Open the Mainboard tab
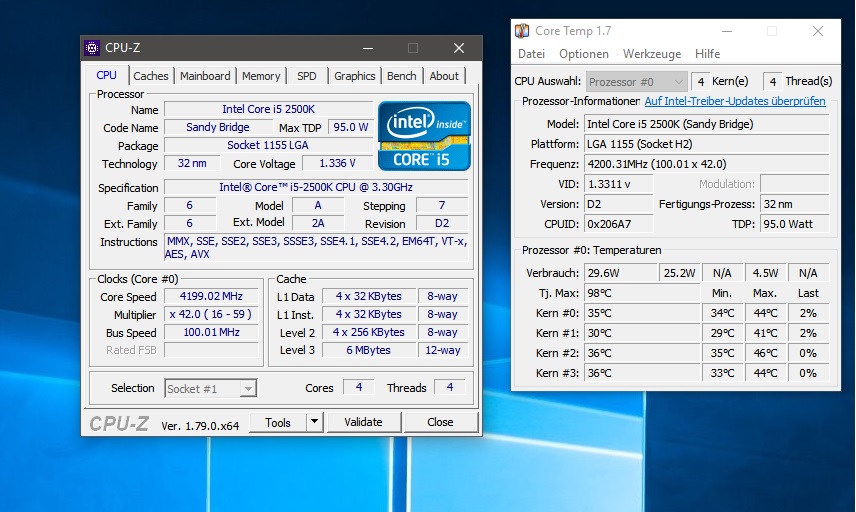856x512 pixels. coord(205,76)
